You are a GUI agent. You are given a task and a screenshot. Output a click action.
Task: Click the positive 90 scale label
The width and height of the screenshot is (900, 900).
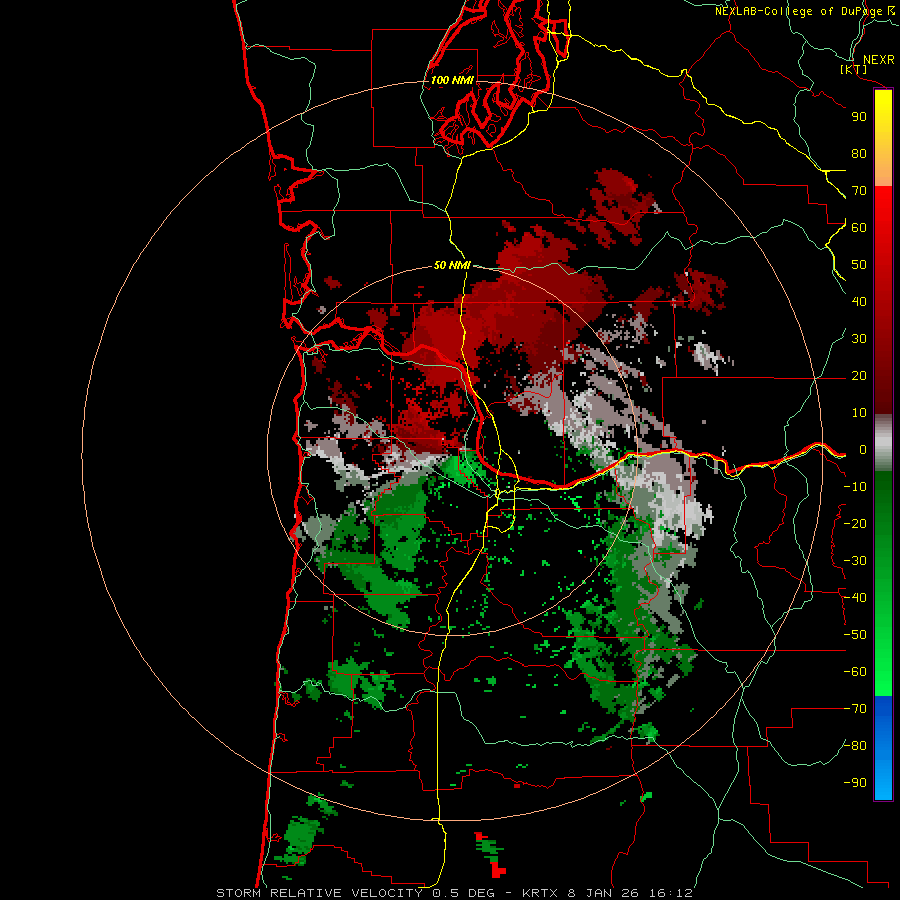(859, 117)
